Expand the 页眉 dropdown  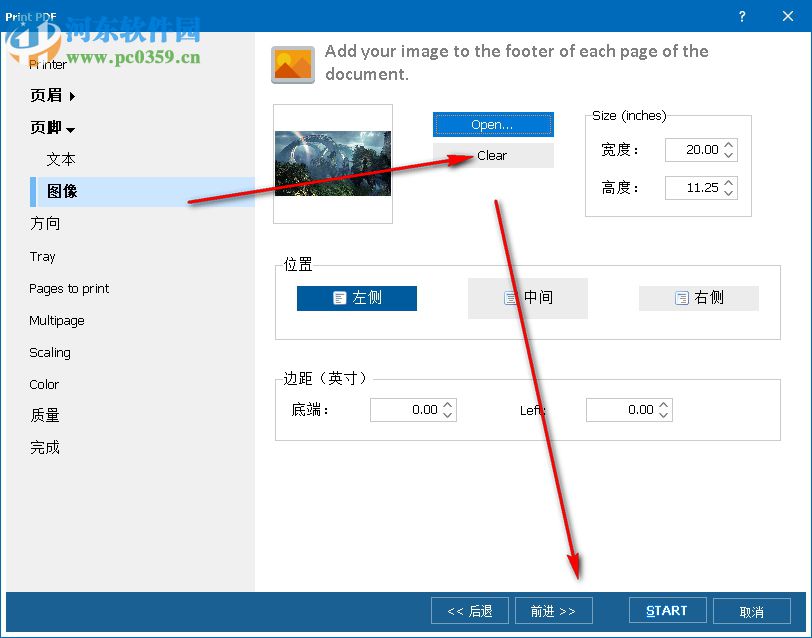[x=52, y=95]
